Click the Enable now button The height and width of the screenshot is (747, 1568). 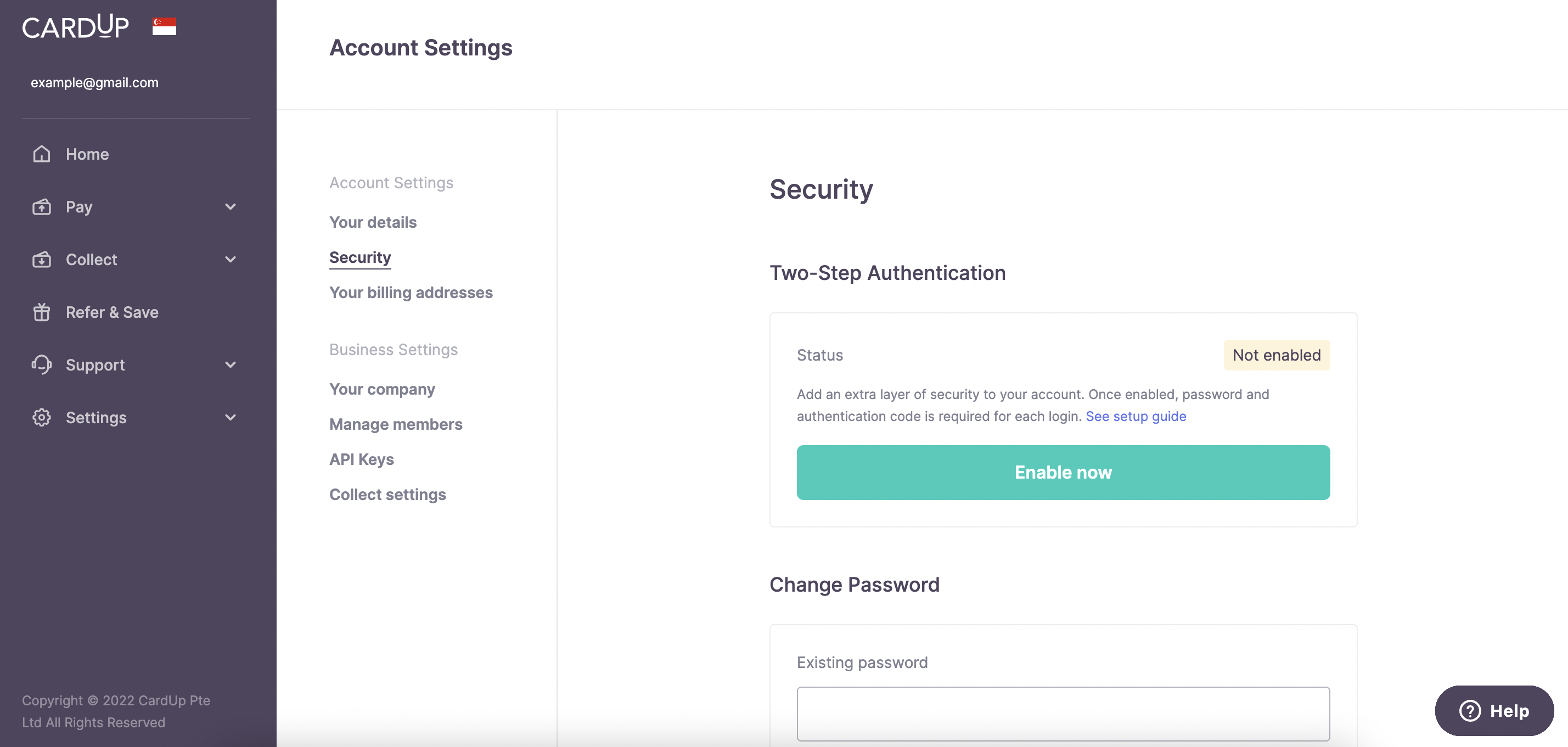pyautogui.click(x=1063, y=473)
